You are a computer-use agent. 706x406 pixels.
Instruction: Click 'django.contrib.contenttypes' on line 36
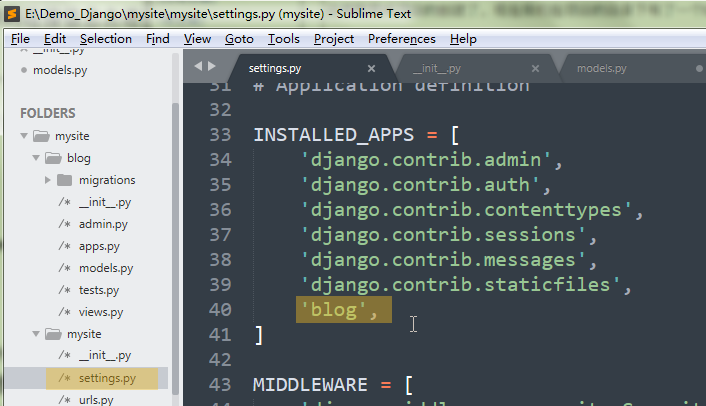466,210
